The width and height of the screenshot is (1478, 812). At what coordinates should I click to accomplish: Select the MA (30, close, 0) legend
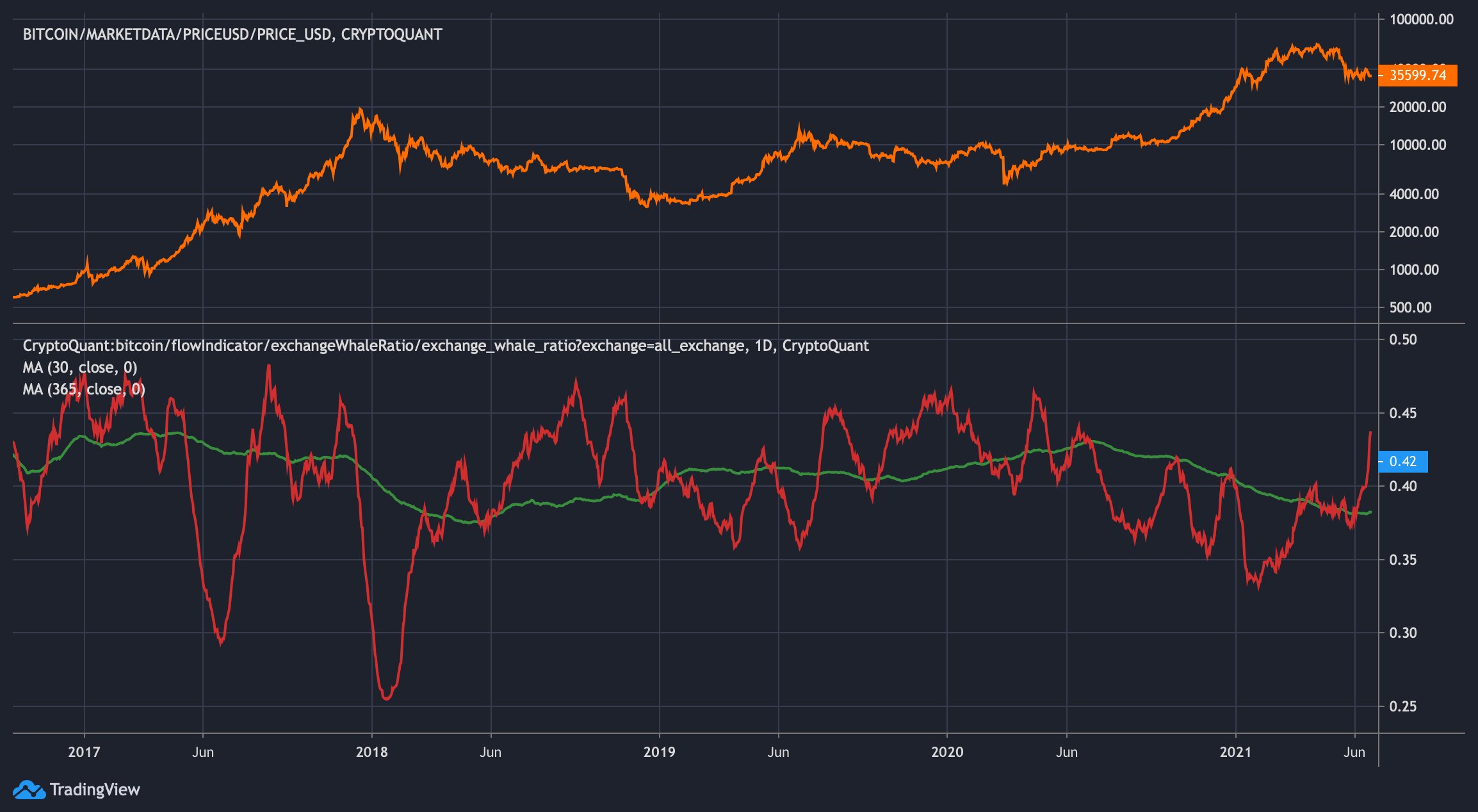click(80, 368)
